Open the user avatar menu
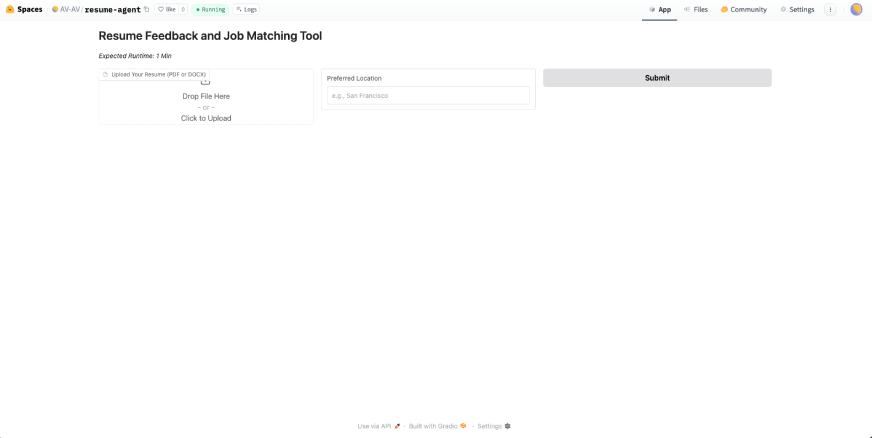Screen dimensions: 872x438 click(x=856, y=9)
